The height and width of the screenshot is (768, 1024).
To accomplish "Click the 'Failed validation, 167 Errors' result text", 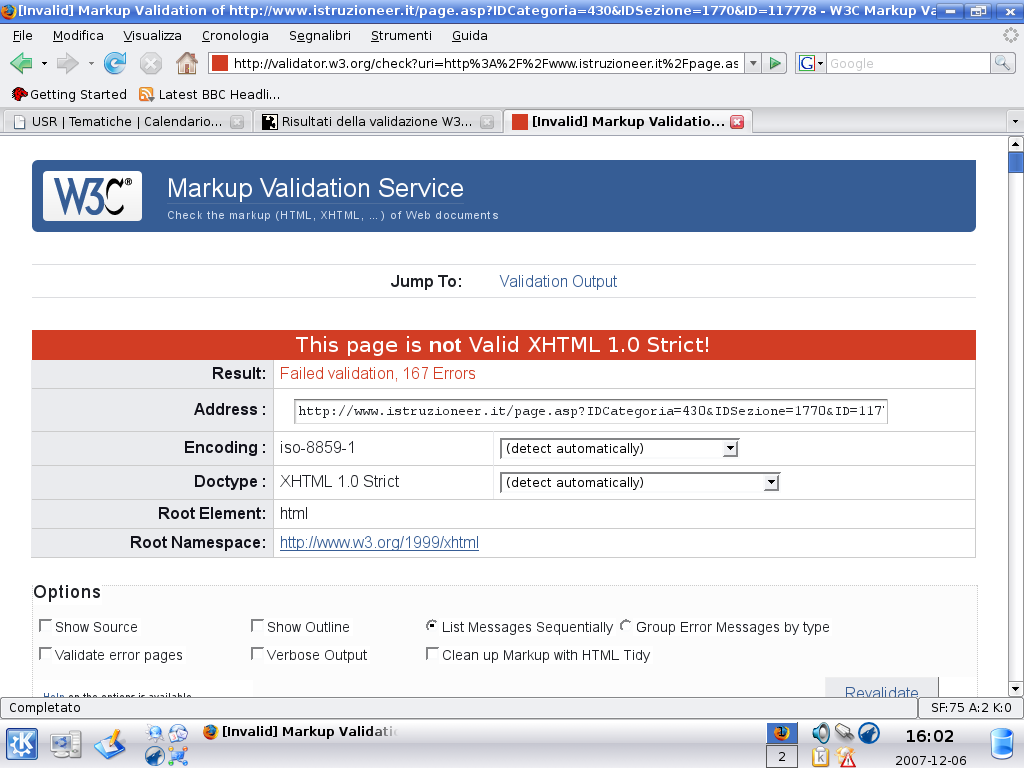I will pyautogui.click(x=377, y=374).
